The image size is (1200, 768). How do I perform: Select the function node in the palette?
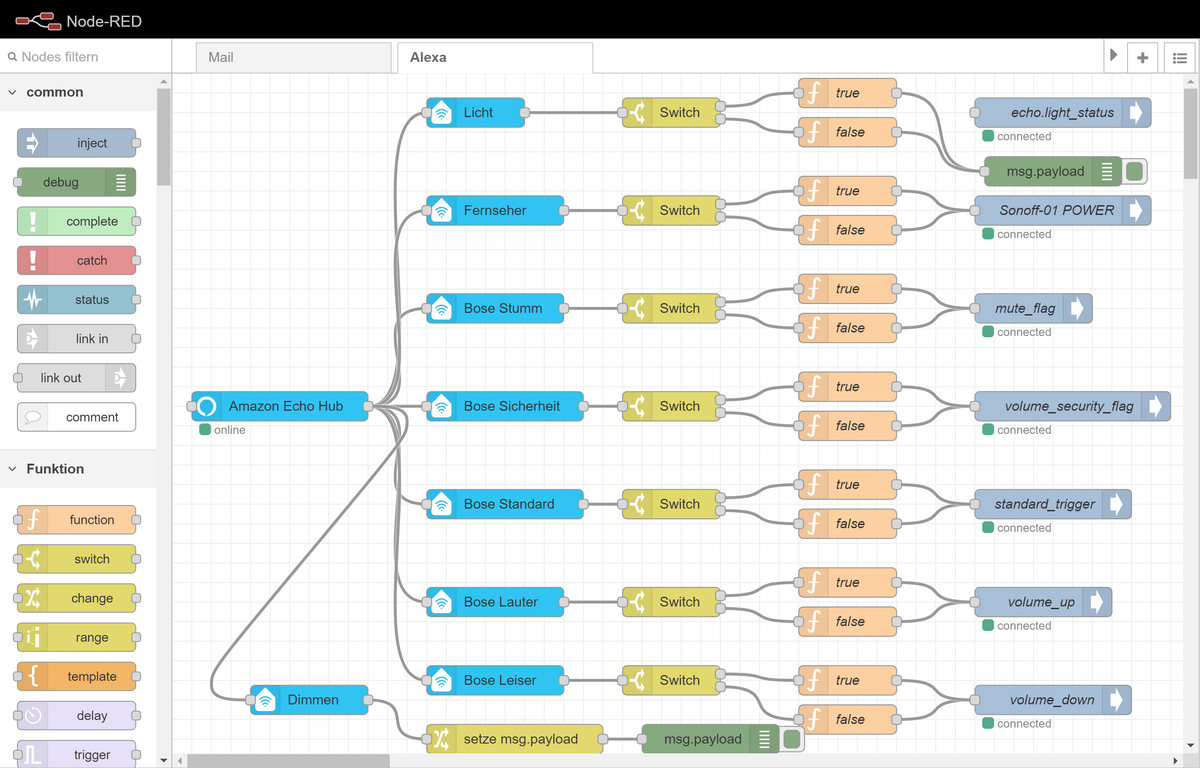[x=77, y=520]
